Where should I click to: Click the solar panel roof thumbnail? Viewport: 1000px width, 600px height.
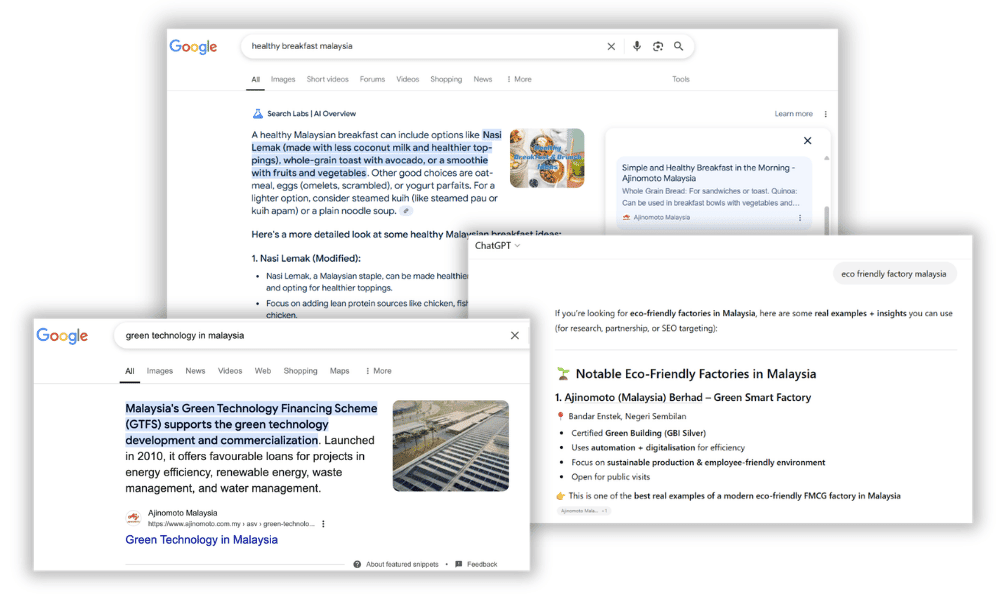tap(450, 443)
